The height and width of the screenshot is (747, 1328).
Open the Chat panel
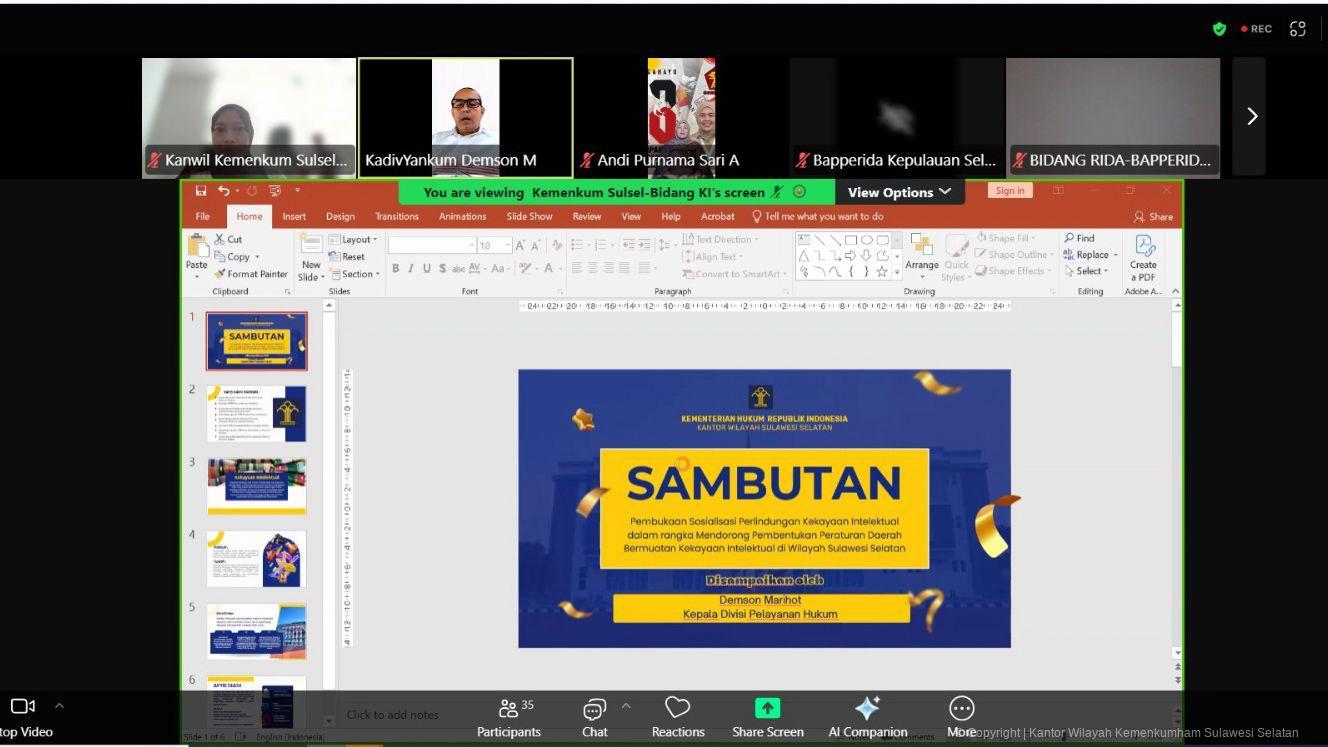[x=594, y=716]
